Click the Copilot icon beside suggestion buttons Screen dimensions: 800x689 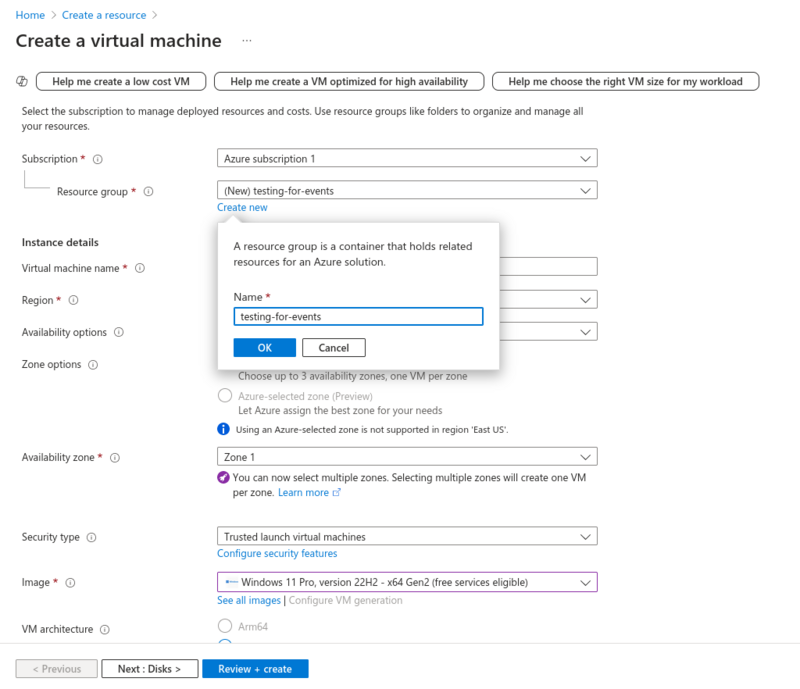coord(22,81)
